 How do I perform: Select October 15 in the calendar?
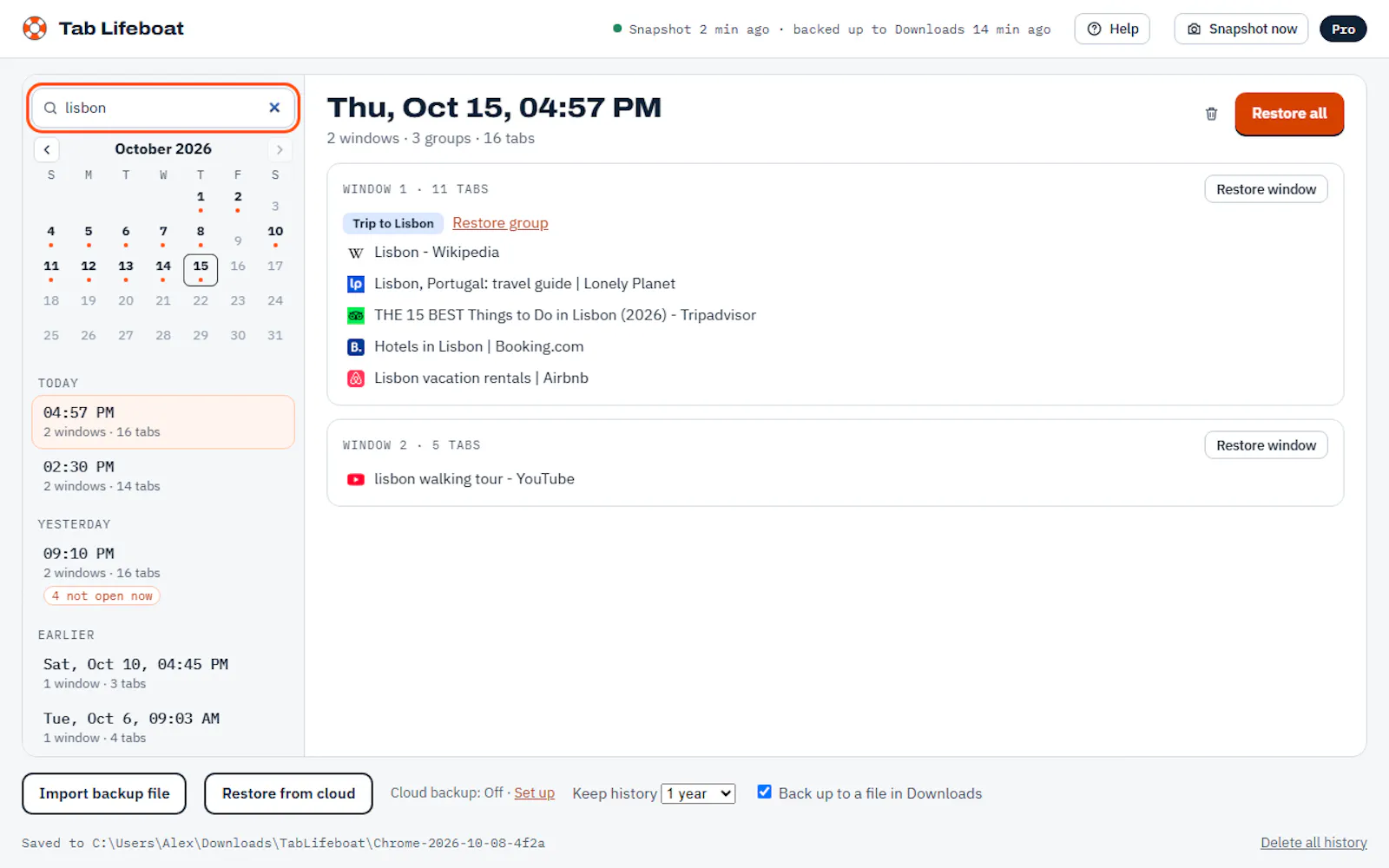pos(201,269)
